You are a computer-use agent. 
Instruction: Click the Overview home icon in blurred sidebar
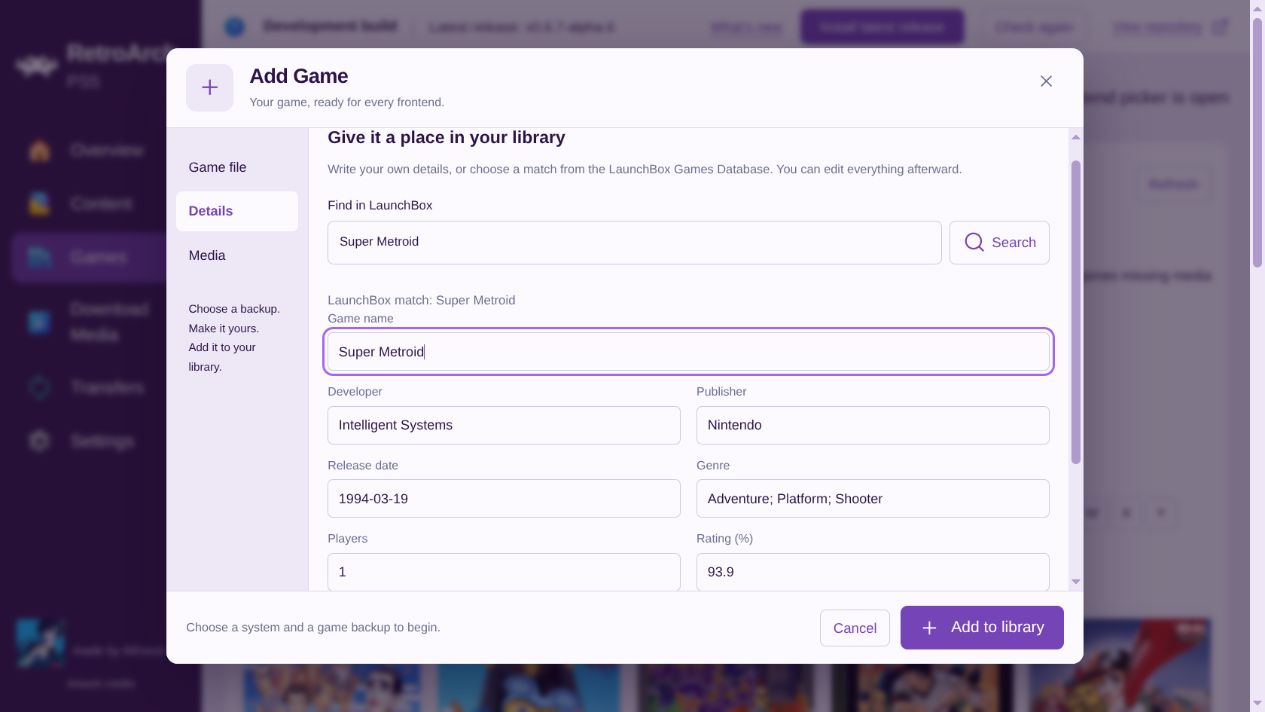(39, 151)
